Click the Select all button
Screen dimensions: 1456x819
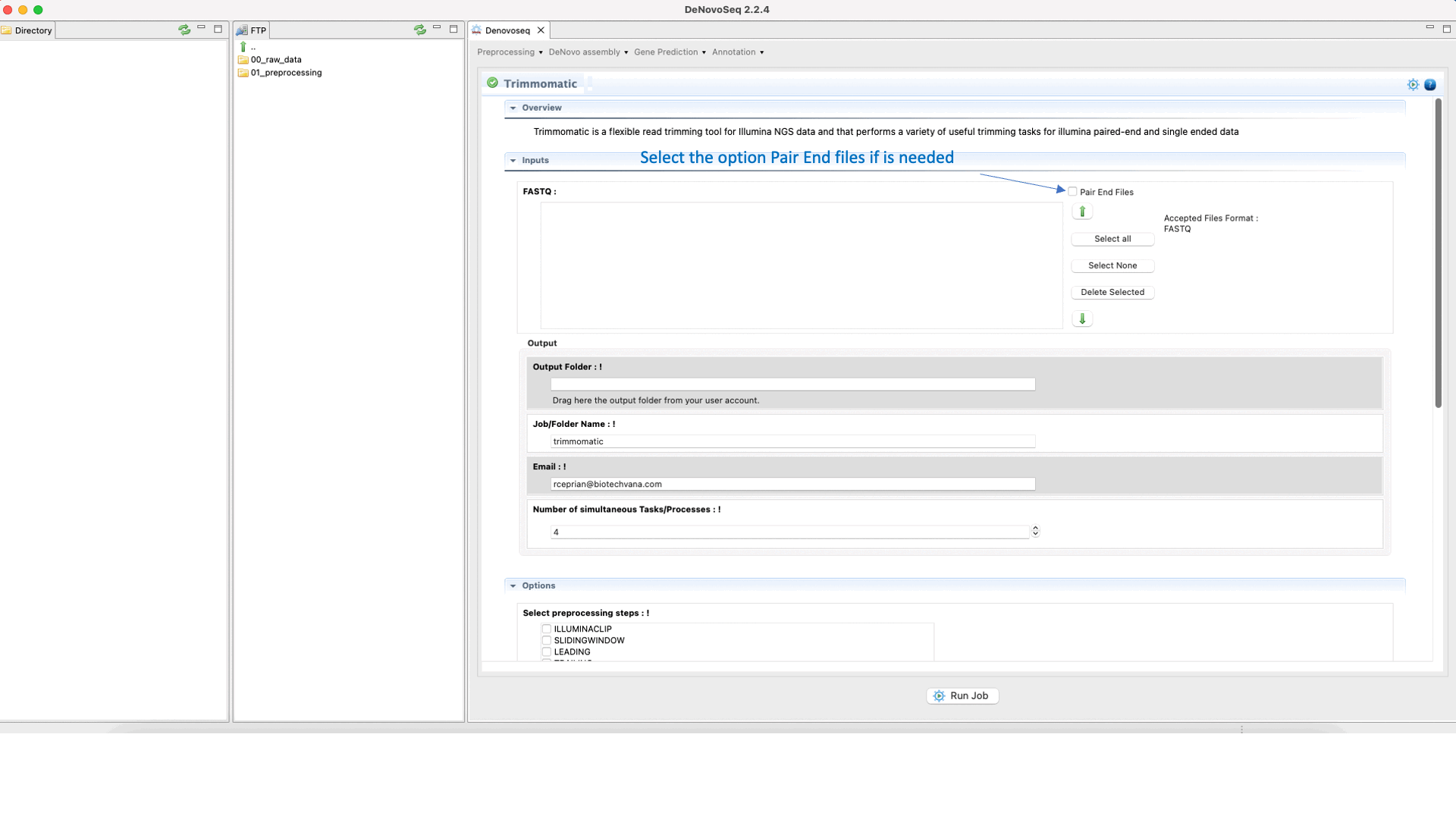(x=1112, y=239)
